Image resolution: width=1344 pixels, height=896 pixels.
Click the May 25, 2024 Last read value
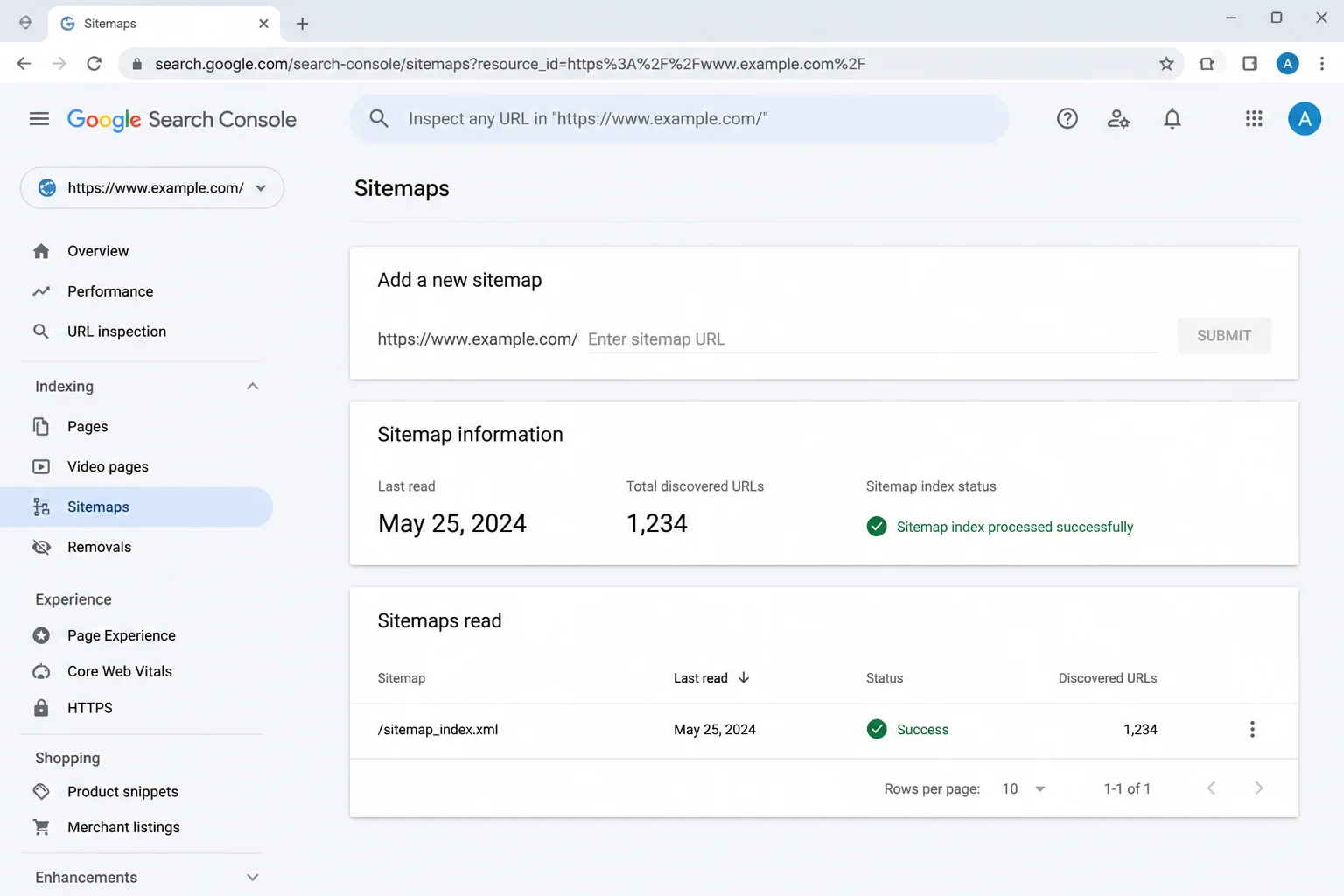point(452,523)
